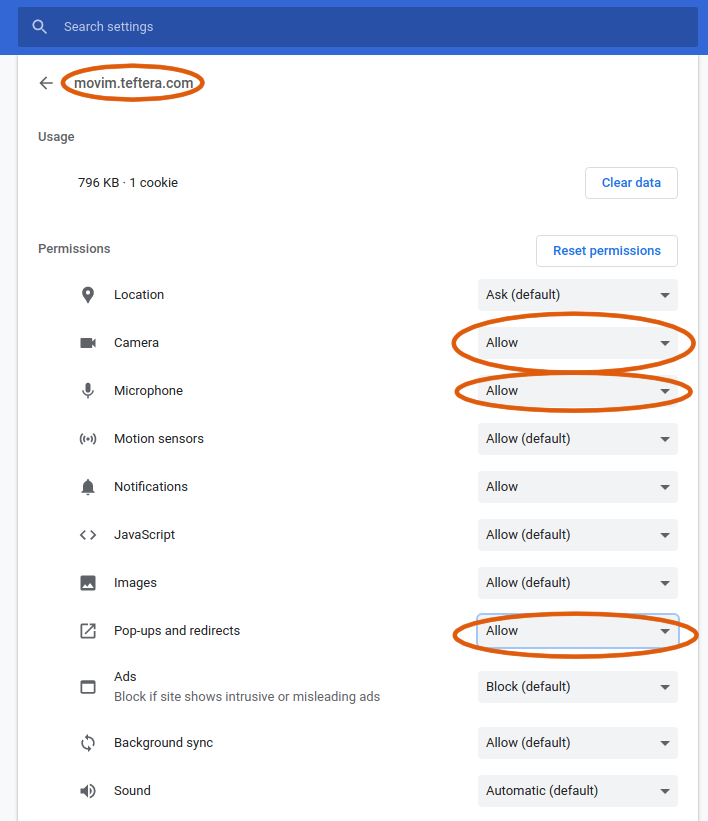Image resolution: width=708 pixels, height=821 pixels.
Task: Click the Camera permission icon
Action: click(x=88, y=343)
